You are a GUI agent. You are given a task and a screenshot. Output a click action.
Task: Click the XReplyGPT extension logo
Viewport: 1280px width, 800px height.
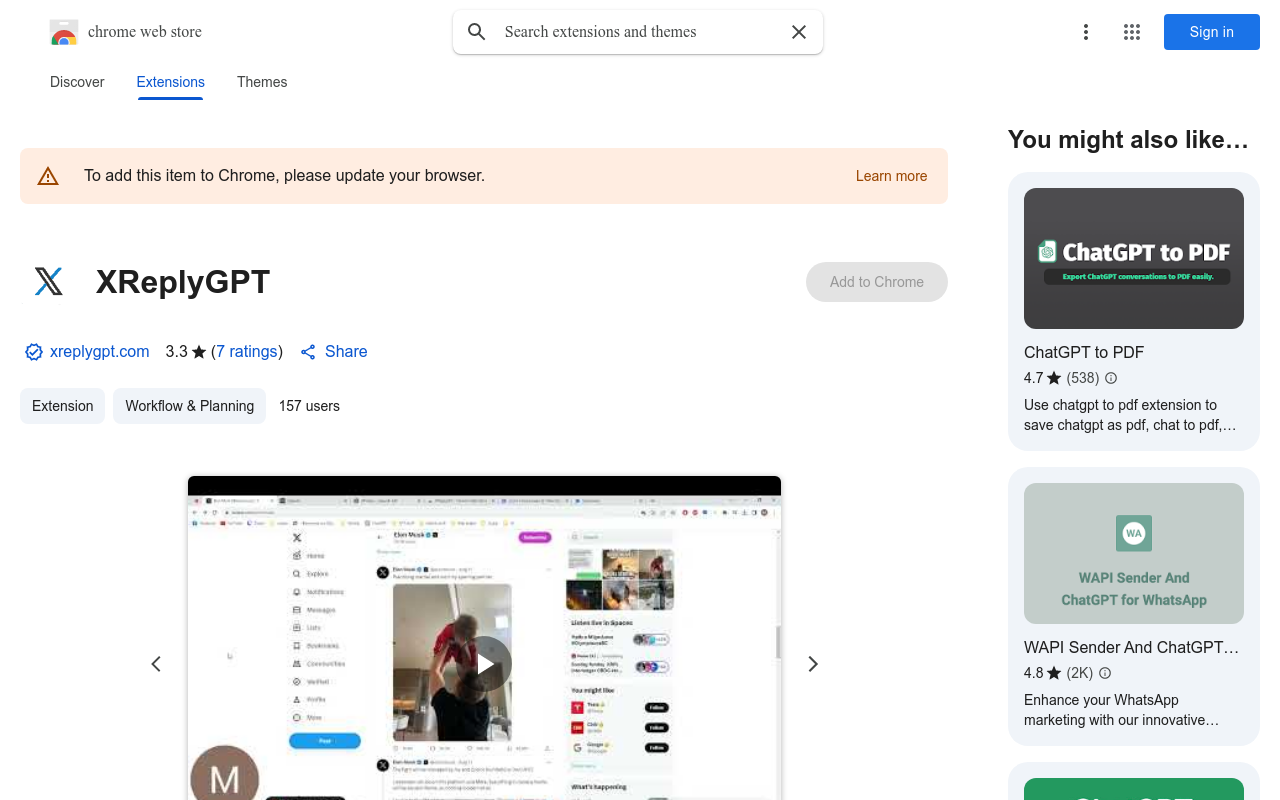pos(48,282)
